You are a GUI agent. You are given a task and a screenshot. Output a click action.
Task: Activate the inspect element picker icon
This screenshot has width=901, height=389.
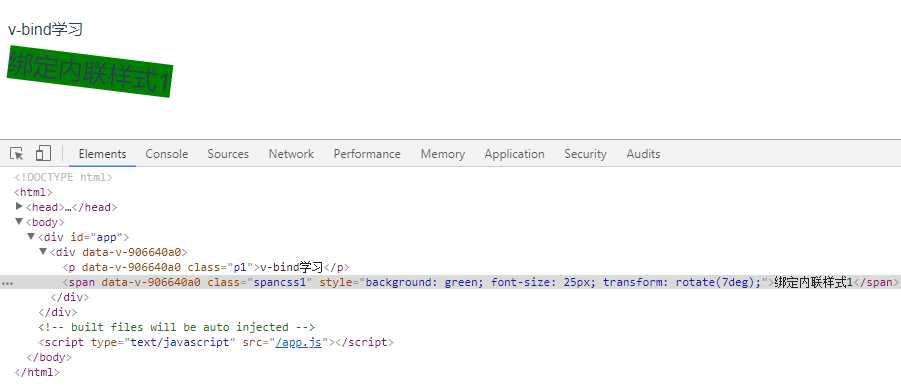click(17, 153)
